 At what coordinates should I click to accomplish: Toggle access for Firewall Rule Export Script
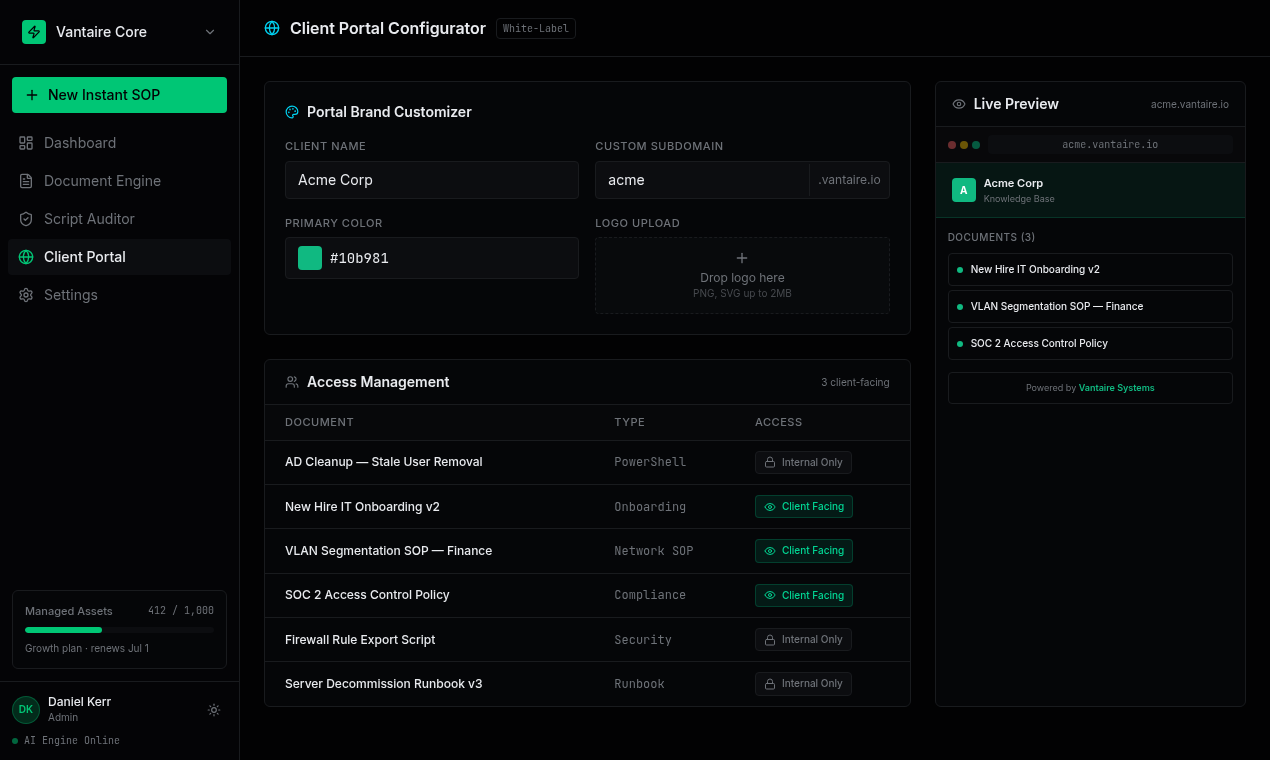click(x=803, y=639)
